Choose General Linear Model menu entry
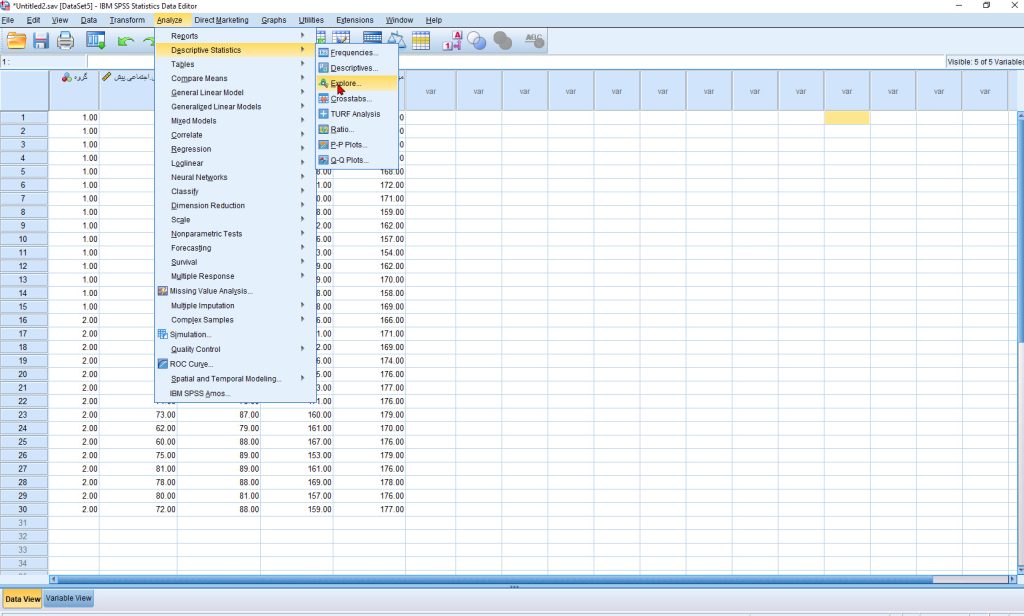The height and width of the screenshot is (616, 1024). (207, 93)
